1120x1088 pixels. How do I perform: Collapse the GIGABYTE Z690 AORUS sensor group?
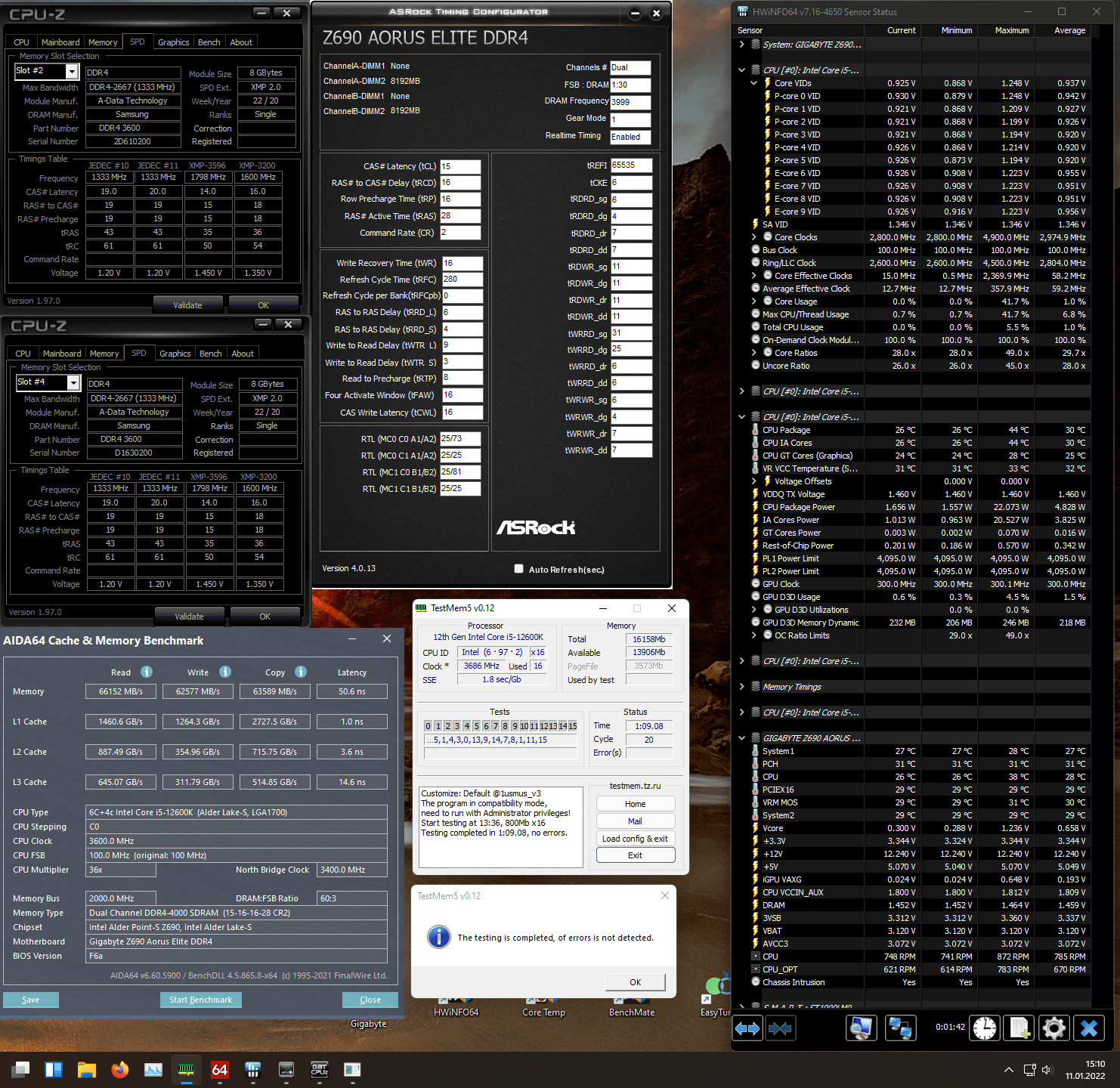[x=741, y=738]
